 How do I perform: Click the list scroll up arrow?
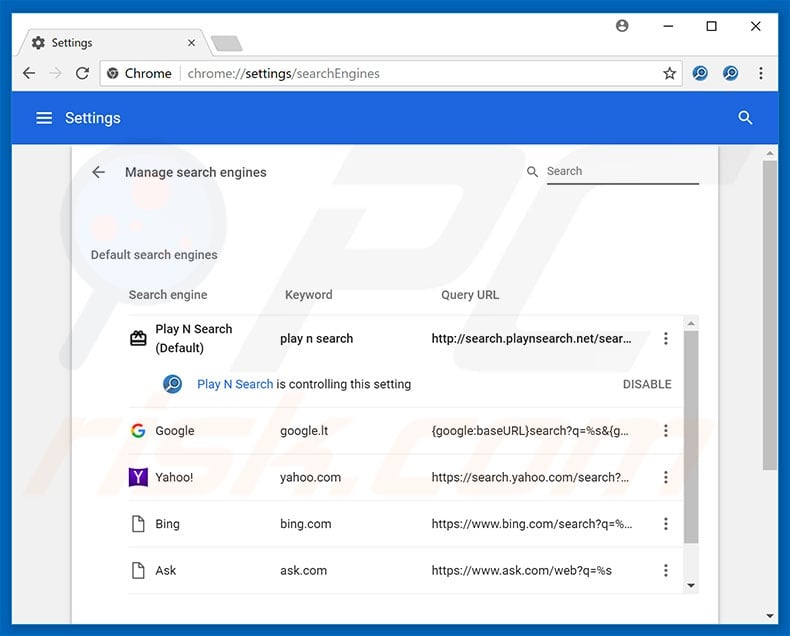[691, 323]
